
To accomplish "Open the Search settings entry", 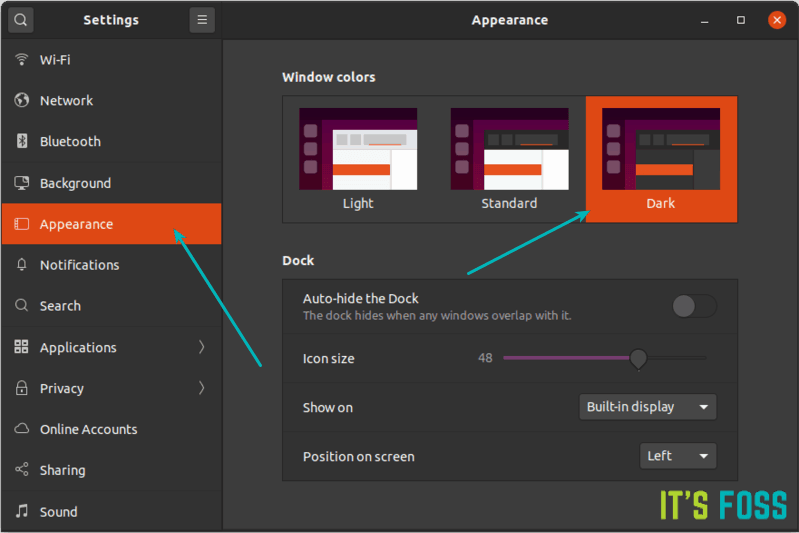I will point(60,306).
